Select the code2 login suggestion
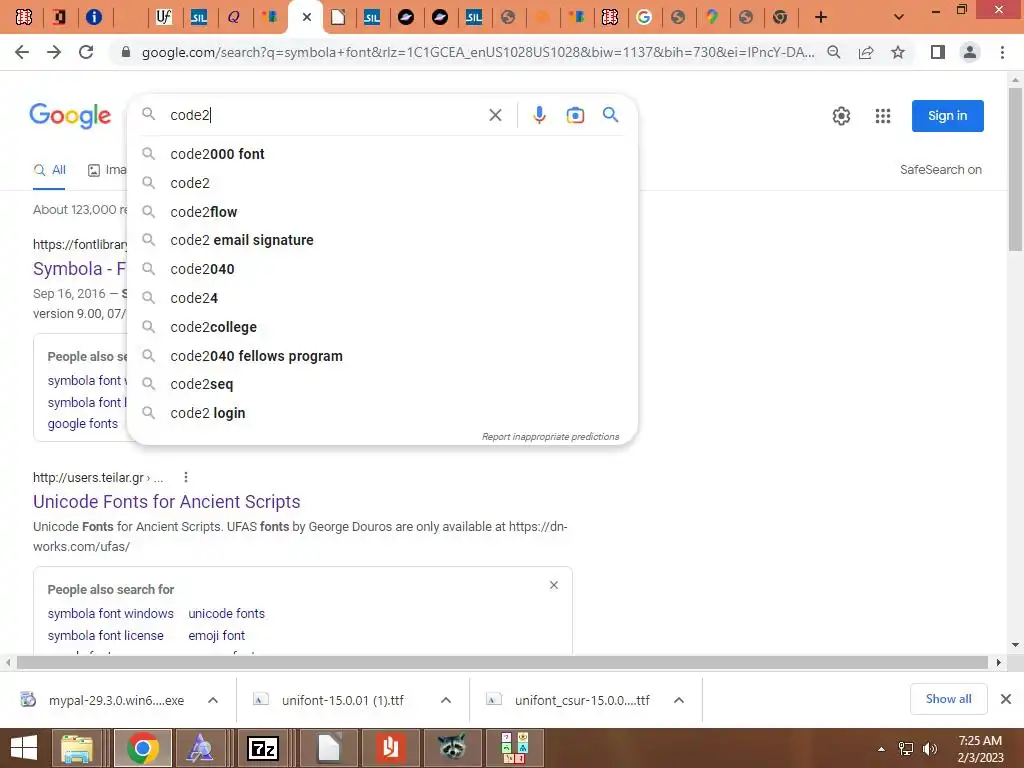The width and height of the screenshot is (1024, 768). (x=382, y=413)
